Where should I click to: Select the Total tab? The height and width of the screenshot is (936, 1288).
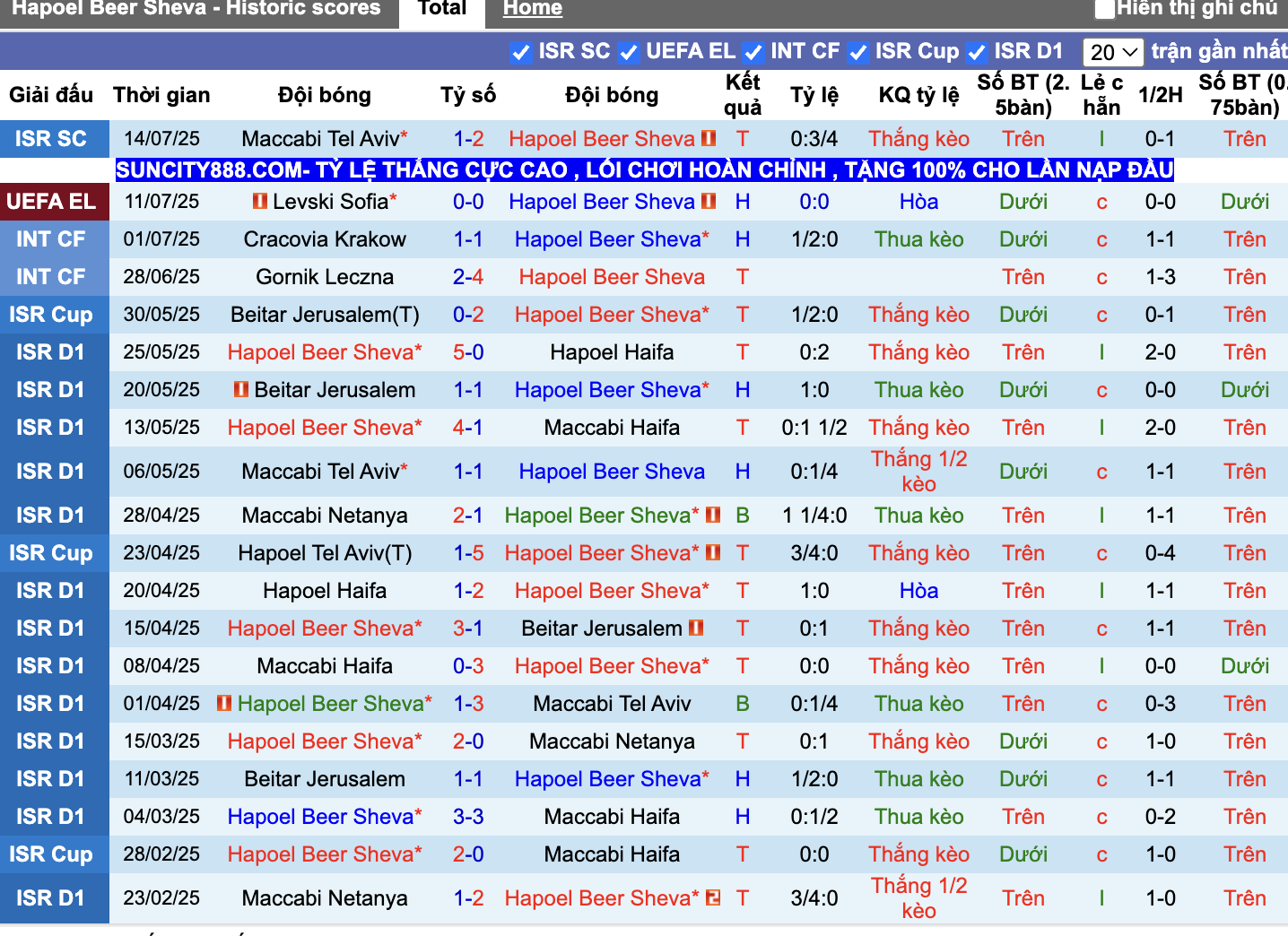(442, 9)
